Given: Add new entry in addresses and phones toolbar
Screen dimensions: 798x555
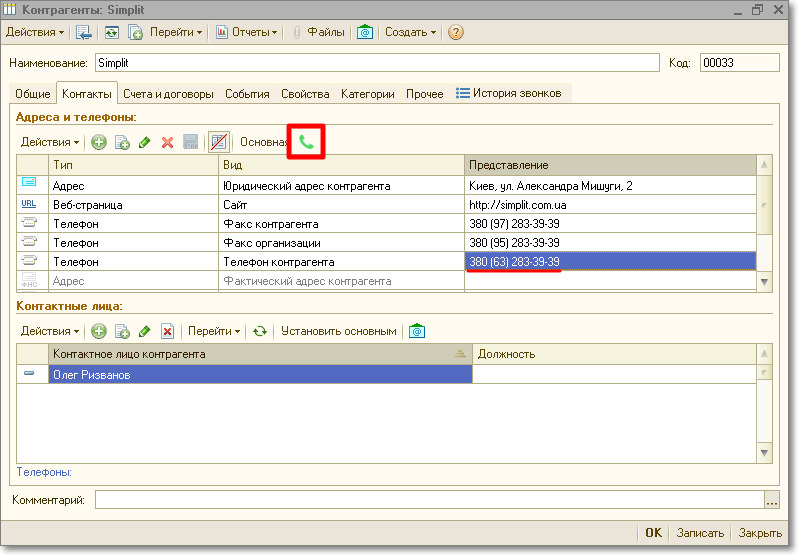Looking at the screenshot, I should point(99,142).
